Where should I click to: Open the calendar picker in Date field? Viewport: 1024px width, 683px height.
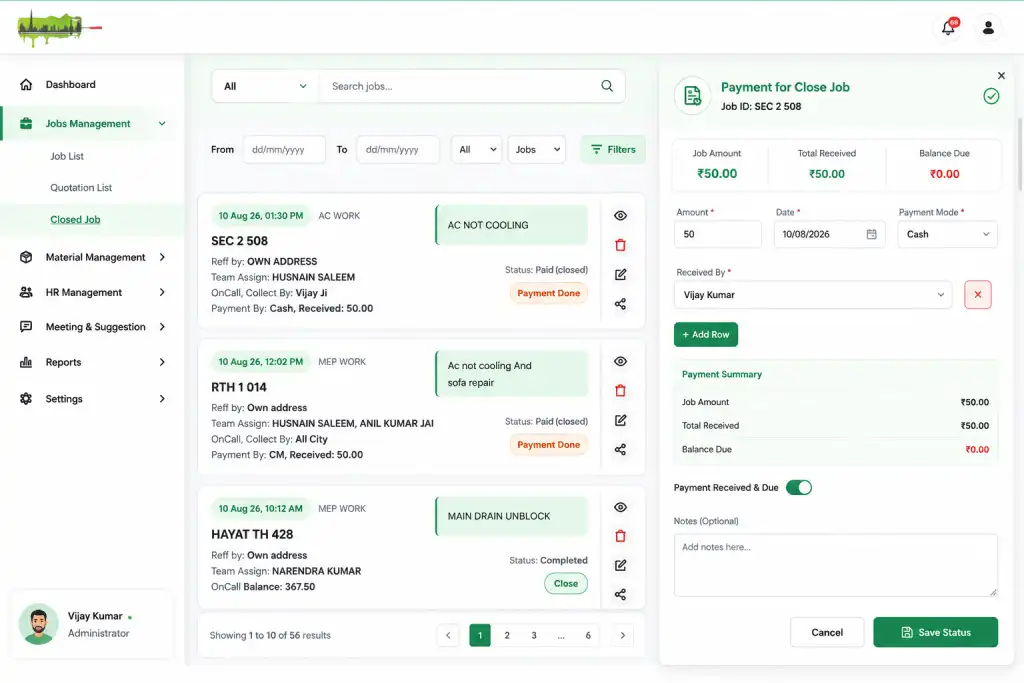(x=871, y=234)
